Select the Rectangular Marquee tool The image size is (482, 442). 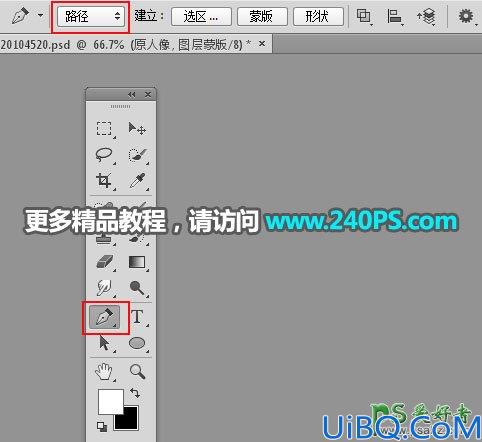click(104, 128)
